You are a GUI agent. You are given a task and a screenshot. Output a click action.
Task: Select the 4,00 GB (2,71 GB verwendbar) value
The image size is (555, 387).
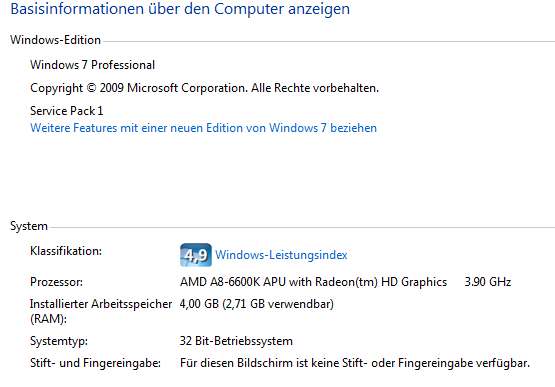257,304
